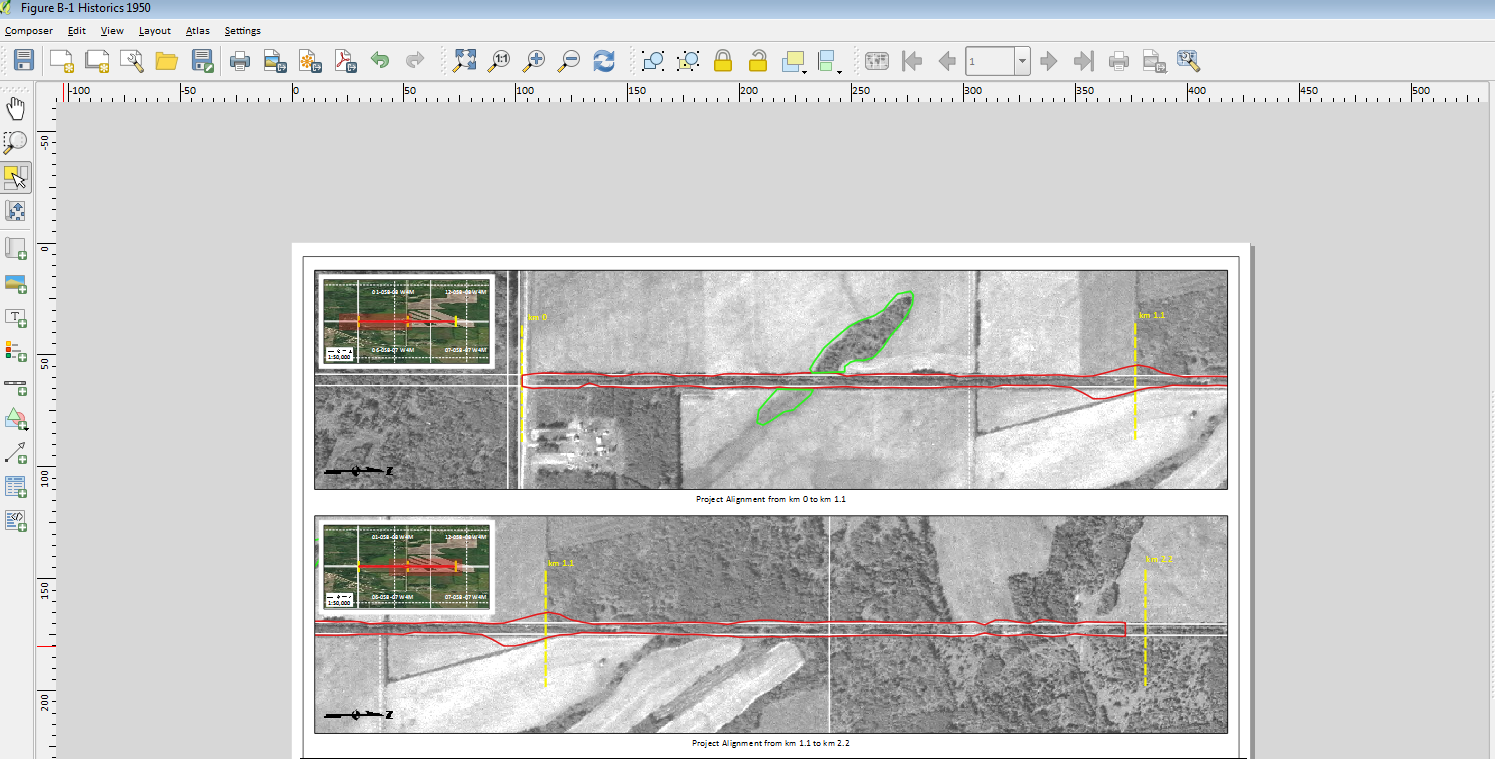Open the Atlas menu
The height and width of the screenshot is (759, 1495).
click(198, 31)
